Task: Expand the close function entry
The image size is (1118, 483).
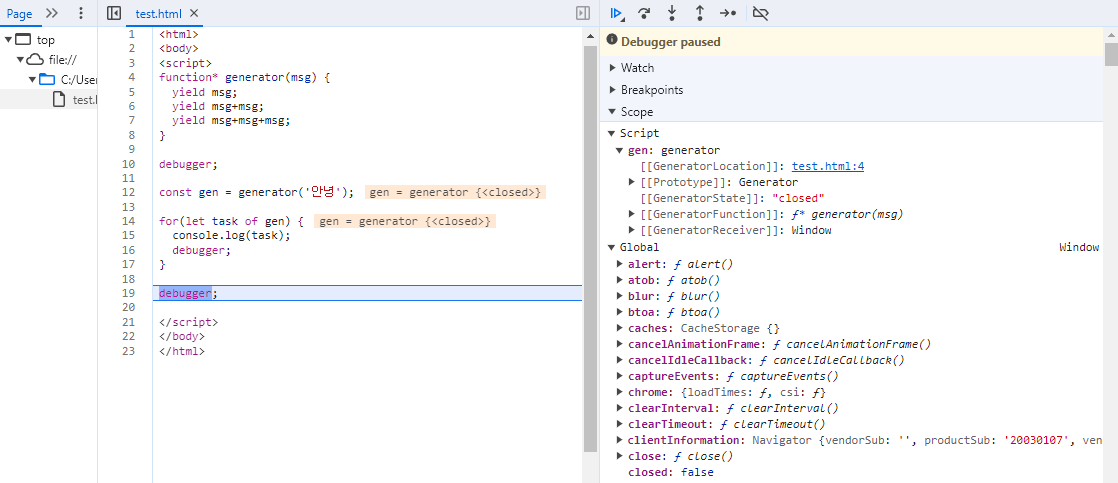Action: (x=620, y=457)
